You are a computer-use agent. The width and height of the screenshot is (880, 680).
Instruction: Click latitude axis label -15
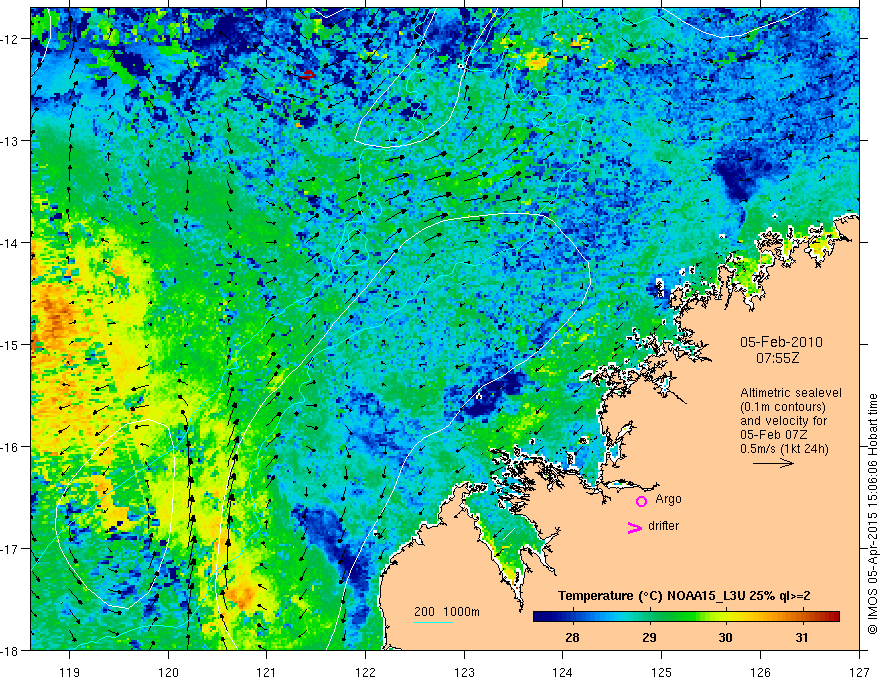pyautogui.click(x=10, y=344)
